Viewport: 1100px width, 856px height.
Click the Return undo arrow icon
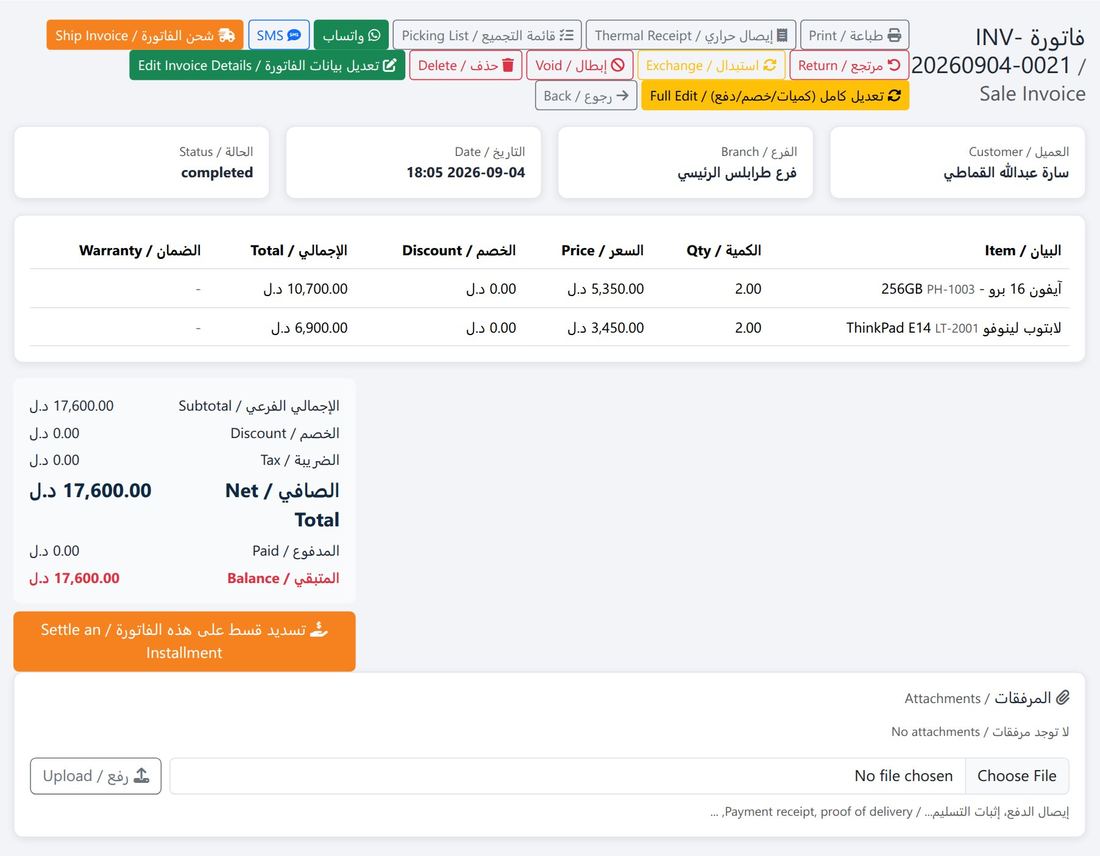tap(894, 65)
